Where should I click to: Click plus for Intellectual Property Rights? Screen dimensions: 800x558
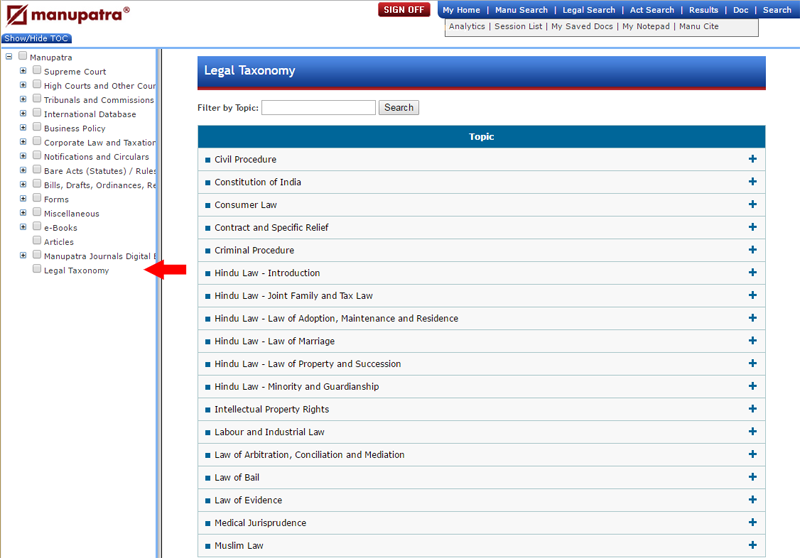pos(753,409)
